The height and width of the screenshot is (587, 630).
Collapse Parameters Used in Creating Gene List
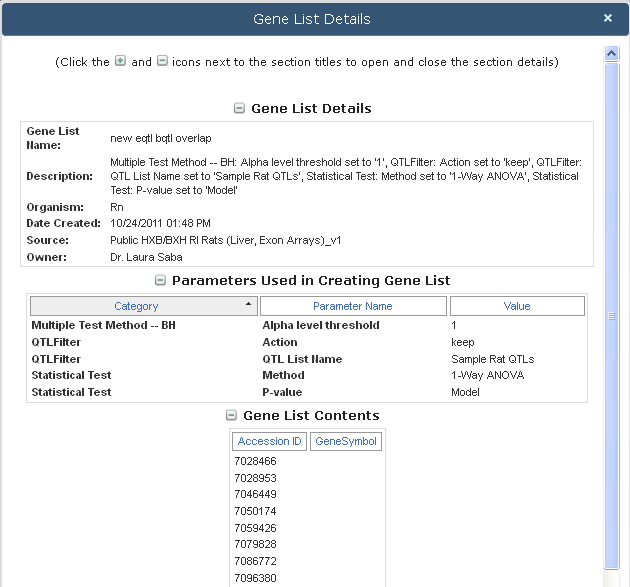point(160,280)
